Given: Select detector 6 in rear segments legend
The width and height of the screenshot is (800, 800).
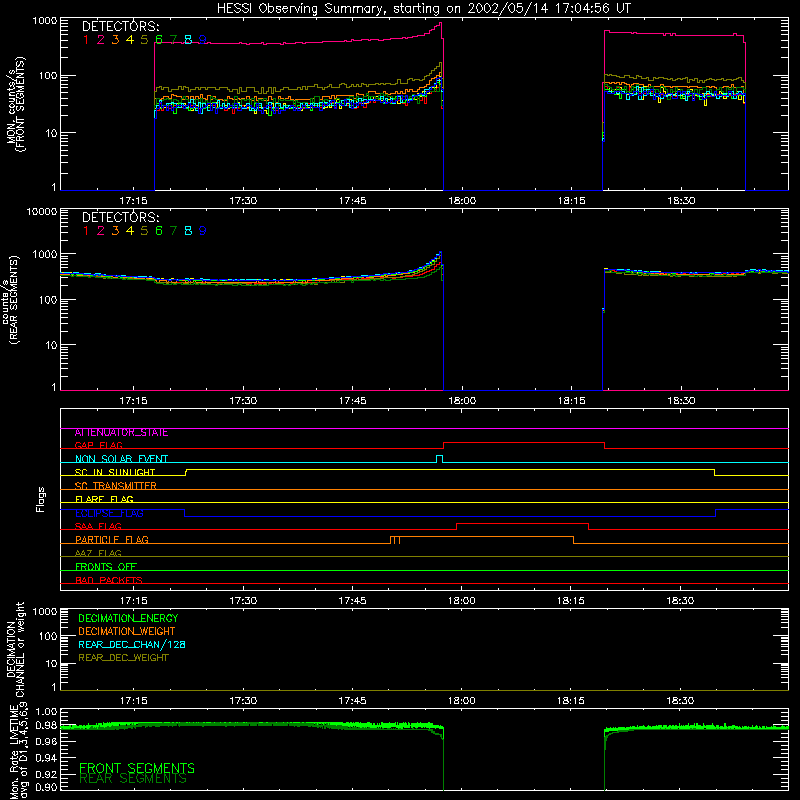Looking at the screenshot, I should 159,231.
